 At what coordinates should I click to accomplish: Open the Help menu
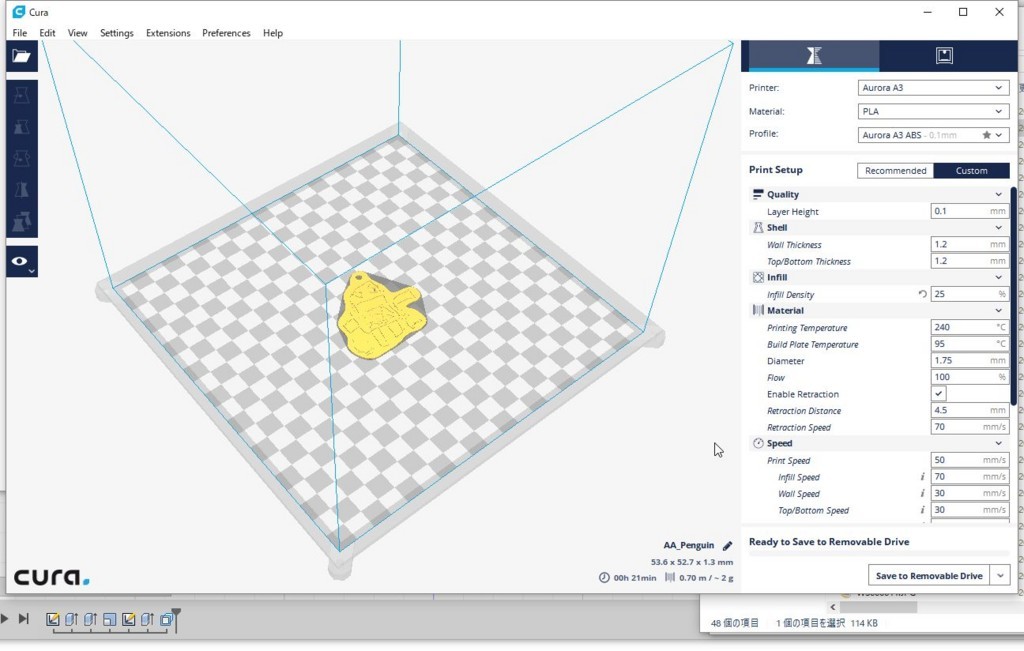point(272,33)
